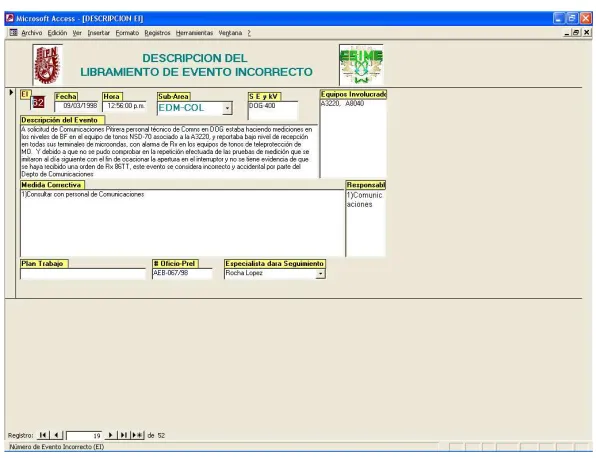
Task: Go to first record navigation button
Action: coord(43,435)
